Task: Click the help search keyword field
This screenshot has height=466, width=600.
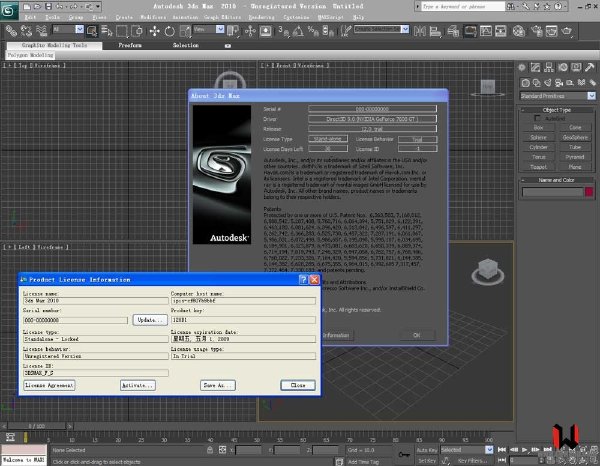Action: [463, 7]
